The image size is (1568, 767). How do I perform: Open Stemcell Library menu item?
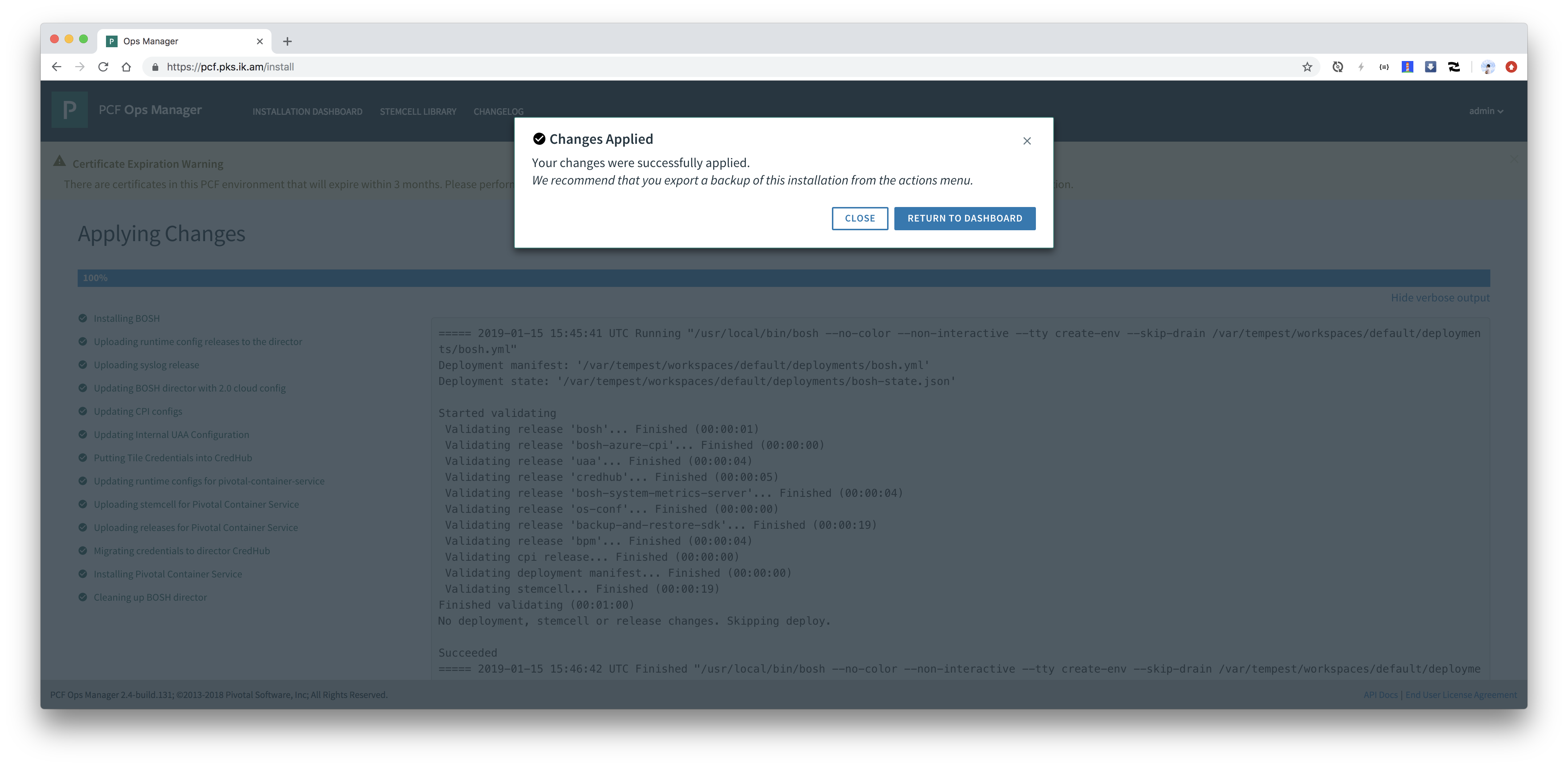(417, 111)
